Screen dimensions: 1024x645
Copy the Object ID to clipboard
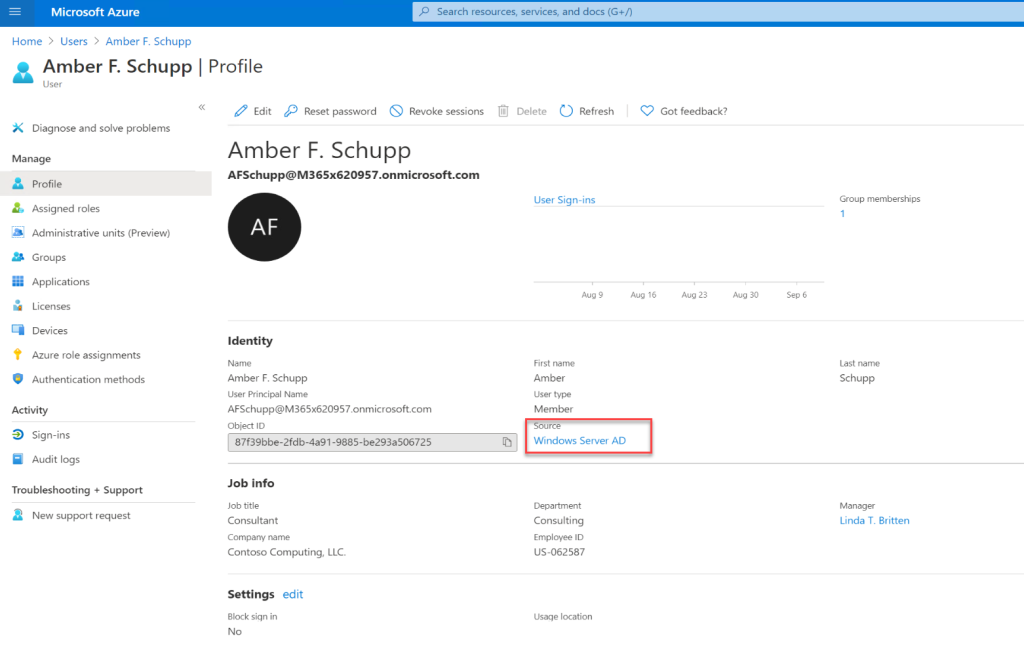(x=507, y=442)
